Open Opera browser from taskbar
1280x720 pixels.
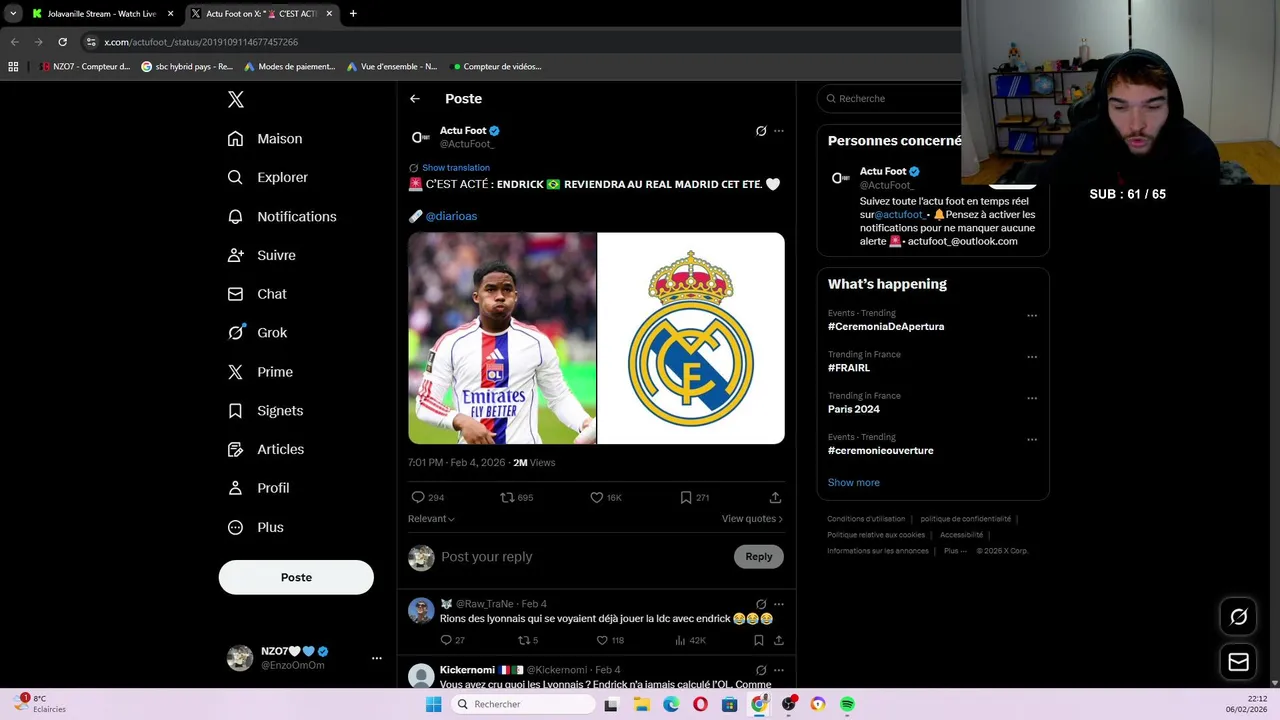tap(700, 704)
